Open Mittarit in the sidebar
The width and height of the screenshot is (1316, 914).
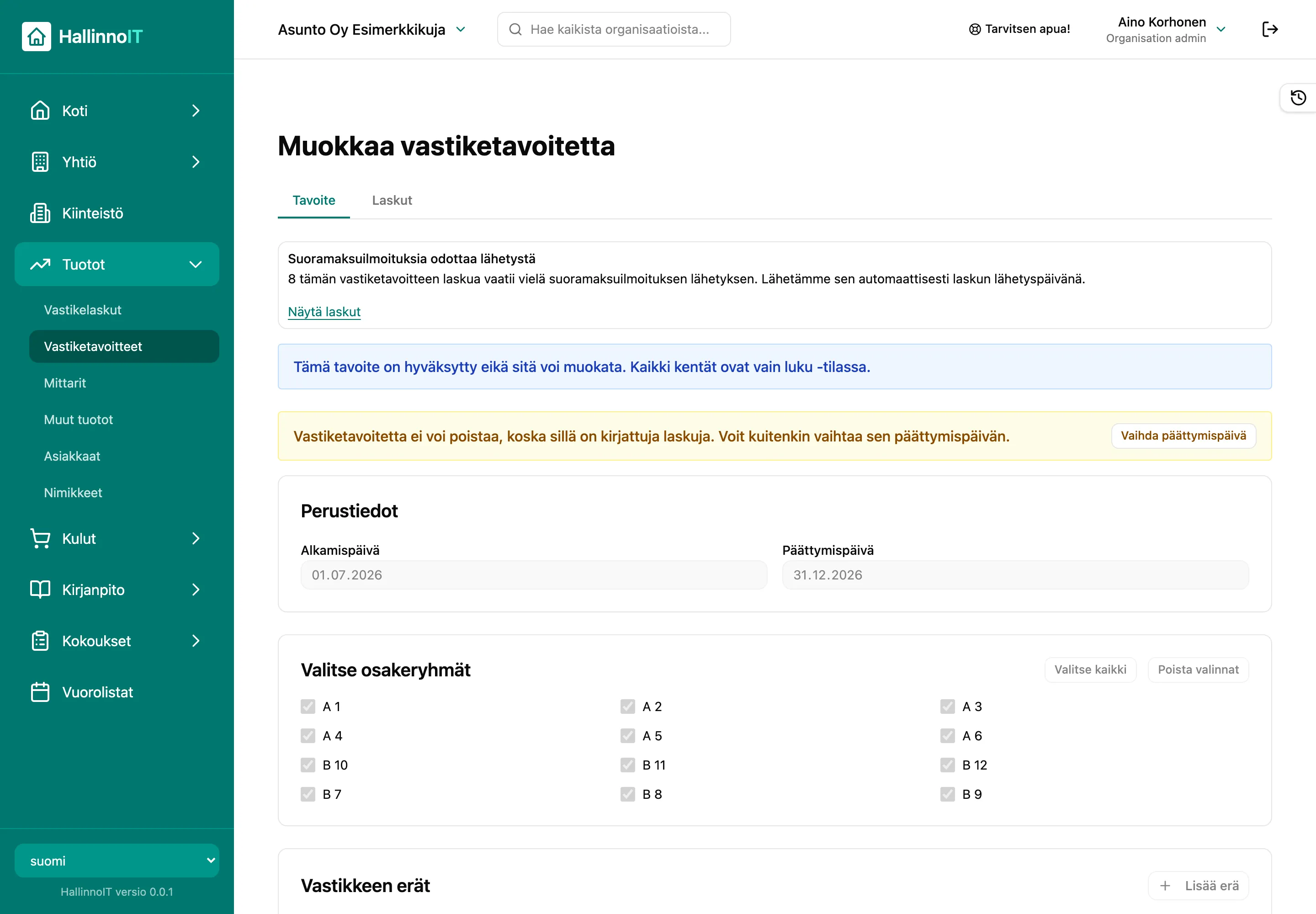pos(65,383)
